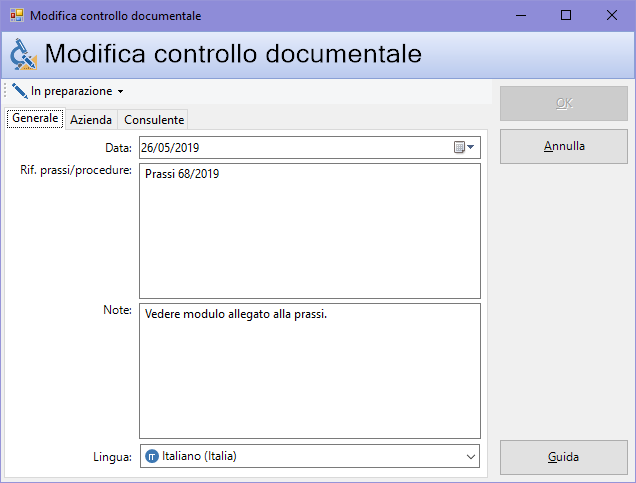Click the 'Lingua:' label
Image resolution: width=636 pixels, height=483 pixels.
tap(112, 457)
